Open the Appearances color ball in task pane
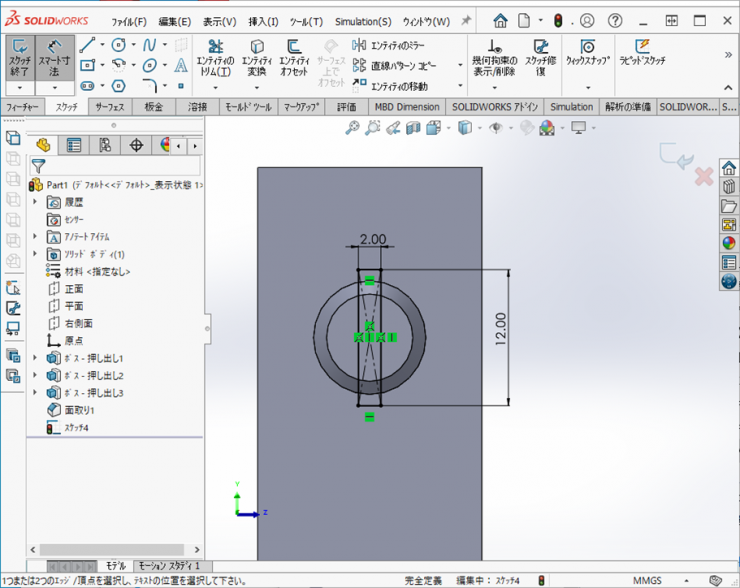Image resolution: width=740 pixels, height=588 pixels. tap(728, 243)
